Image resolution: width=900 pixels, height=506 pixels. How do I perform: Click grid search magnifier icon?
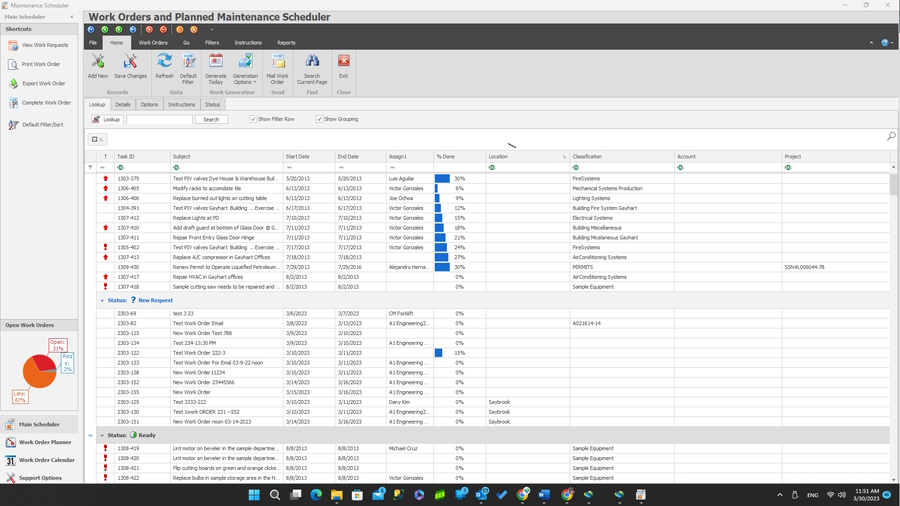point(891,136)
